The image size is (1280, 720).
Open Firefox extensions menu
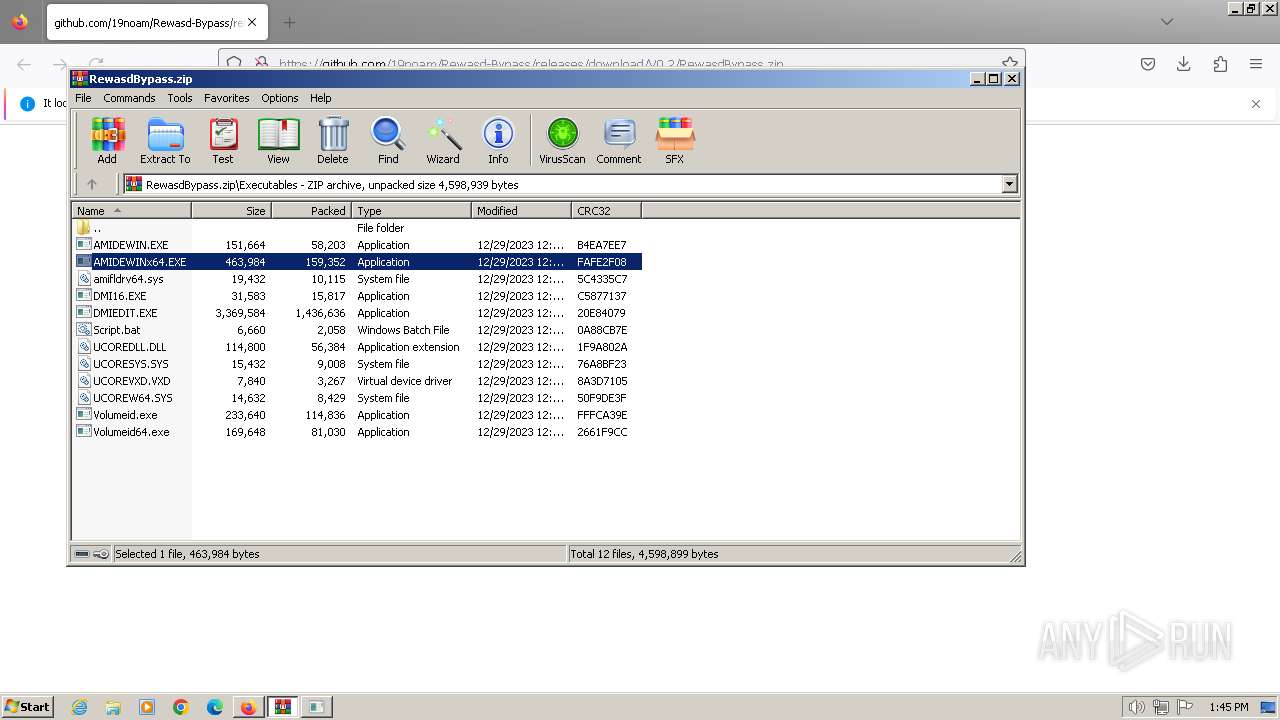pyautogui.click(x=1220, y=64)
